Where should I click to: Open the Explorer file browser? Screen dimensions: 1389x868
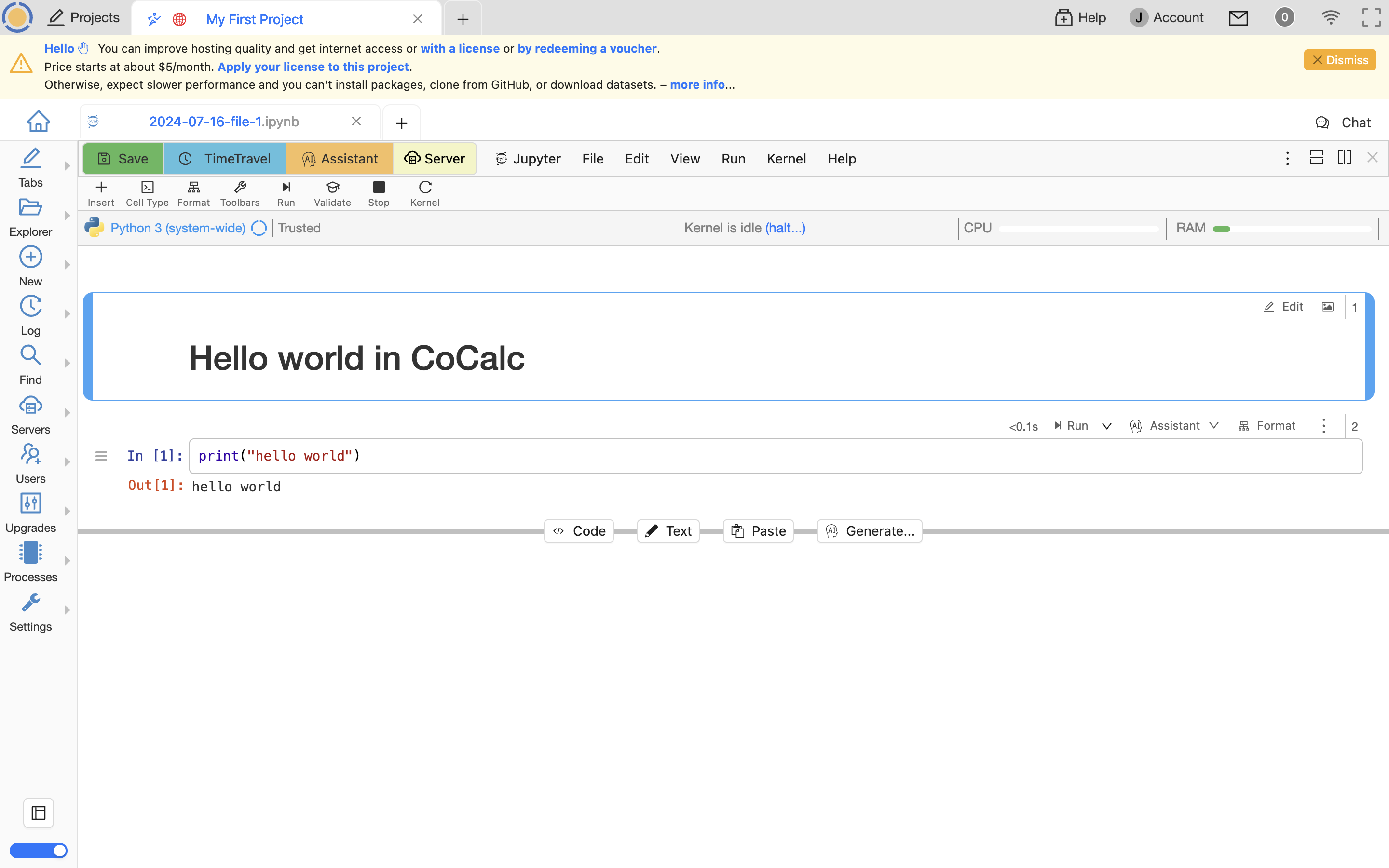pos(30,217)
